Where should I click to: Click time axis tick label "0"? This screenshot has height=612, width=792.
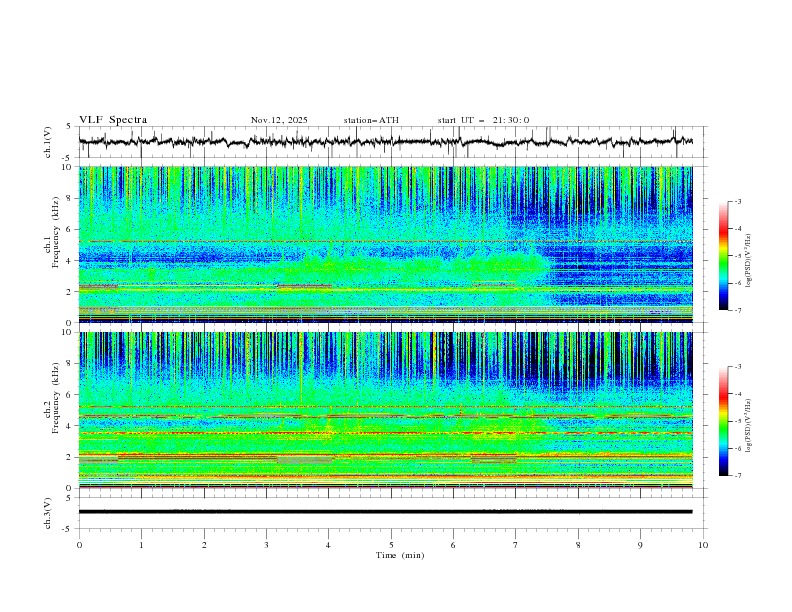pyautogui.click(x=79, y=545)
